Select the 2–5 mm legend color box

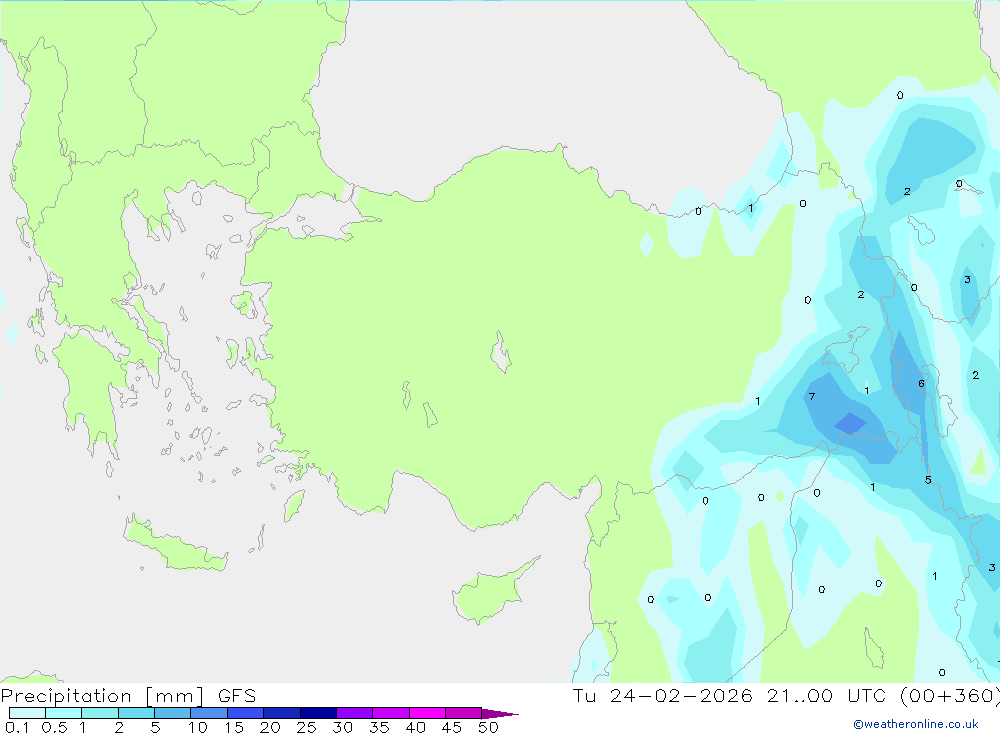pyautogui.click(x=136, y=713)
